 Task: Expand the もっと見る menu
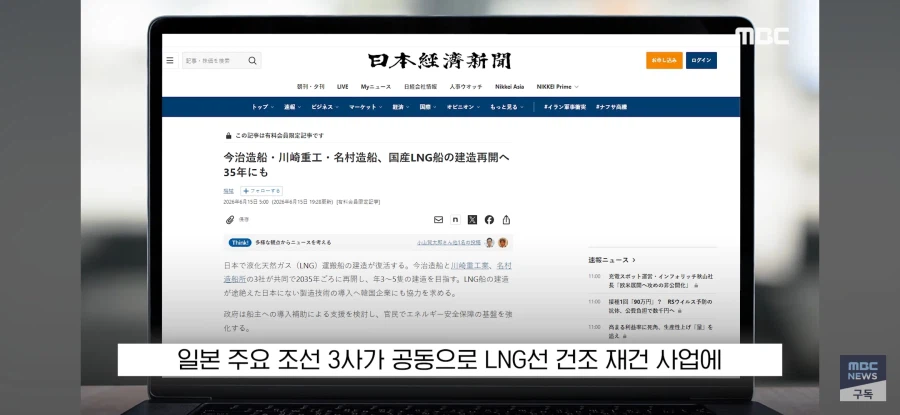coord(506,107)
